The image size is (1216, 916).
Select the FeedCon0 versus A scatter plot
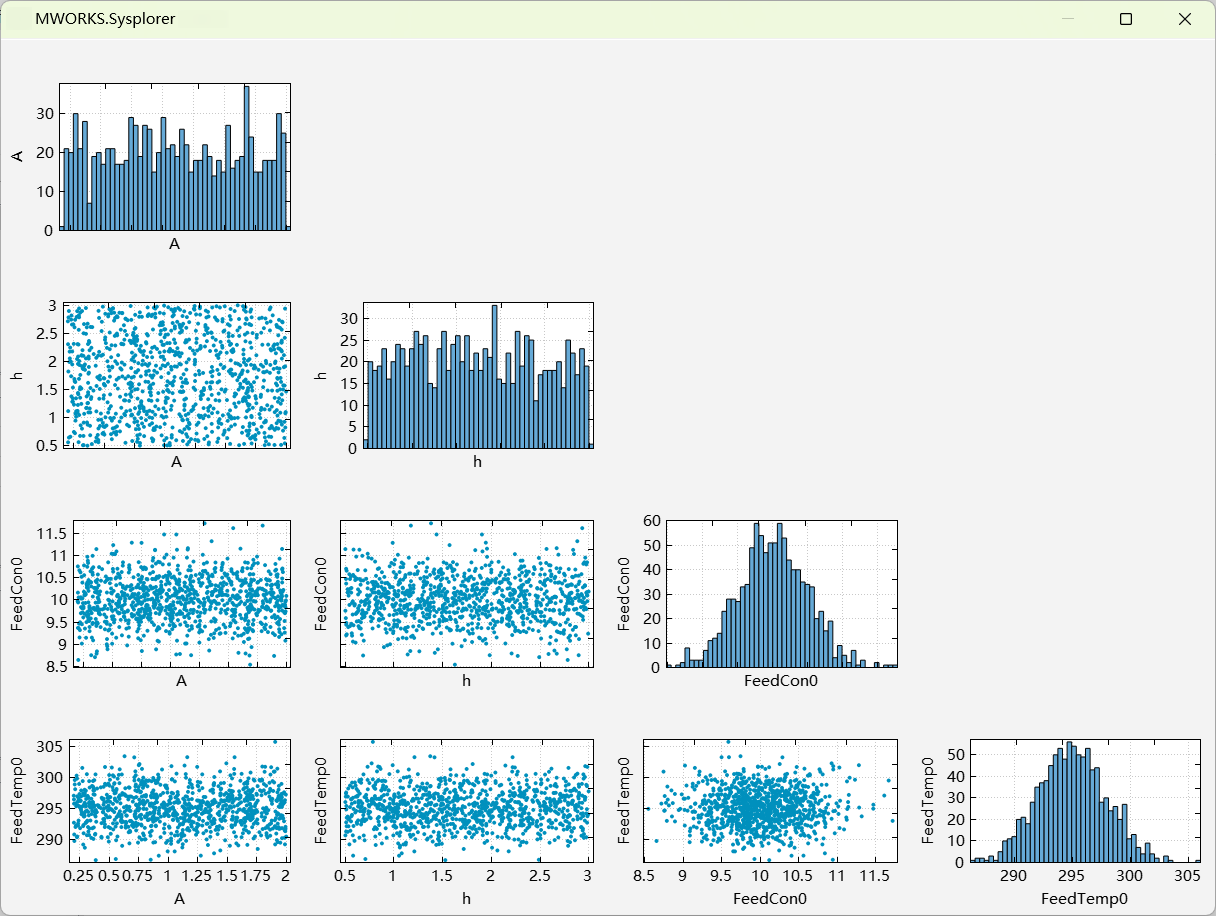[182, 593]
